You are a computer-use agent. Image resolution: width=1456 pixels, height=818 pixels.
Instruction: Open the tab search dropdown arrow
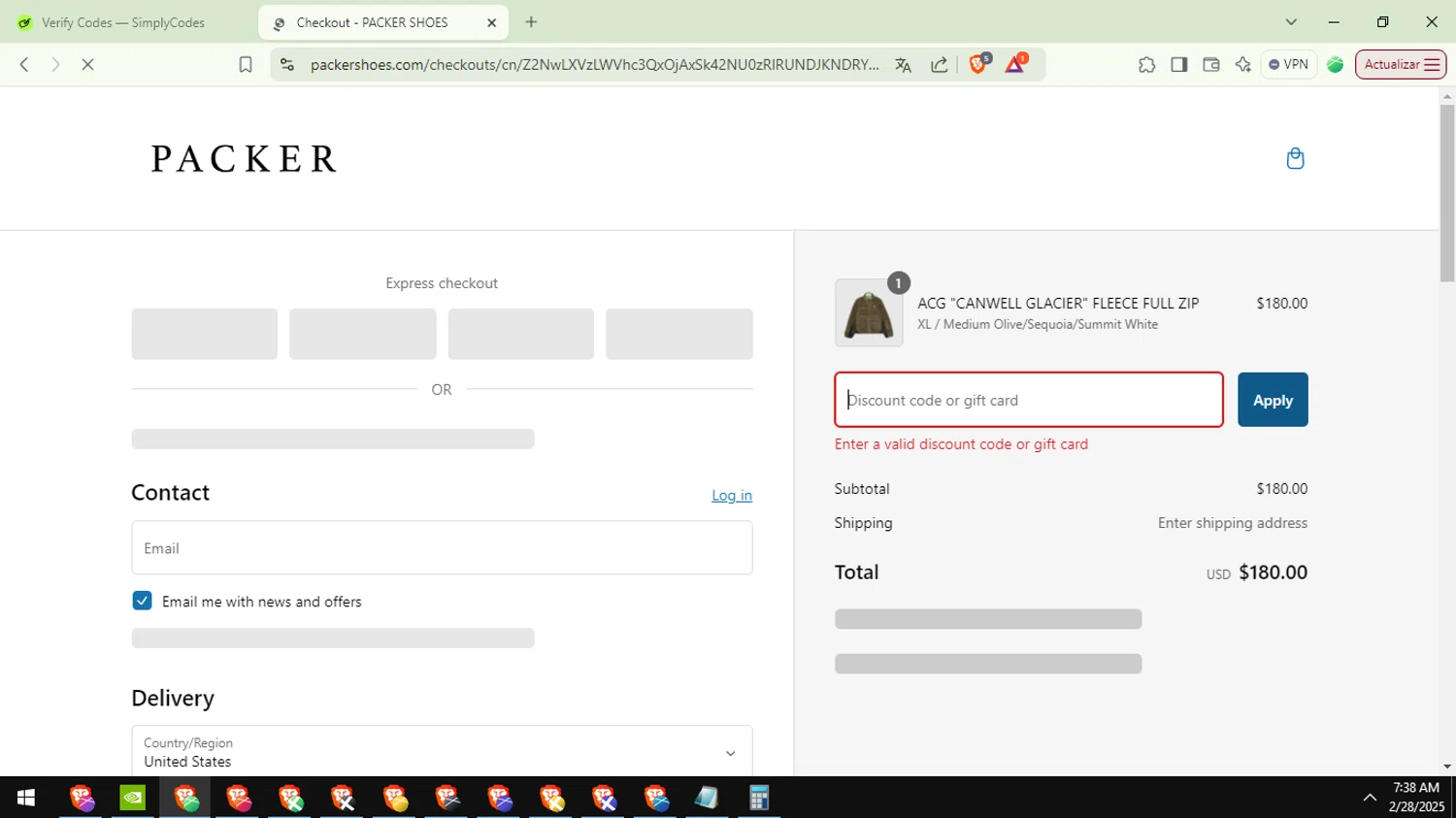coord(1291,22)
